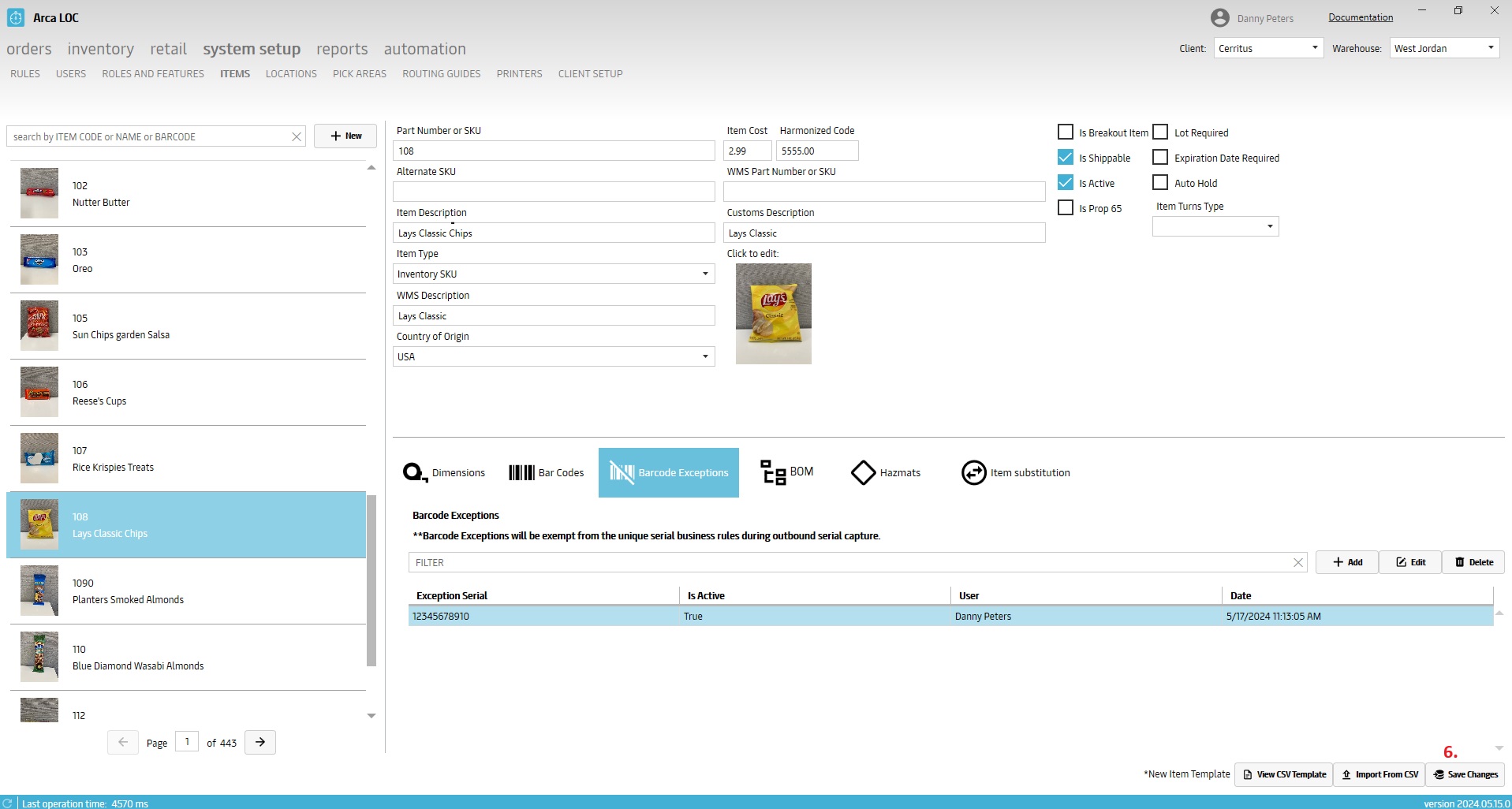Open the Client dropdown showing Cerritus
This screenshot has height=809, width=1512.
[1268, 48]
